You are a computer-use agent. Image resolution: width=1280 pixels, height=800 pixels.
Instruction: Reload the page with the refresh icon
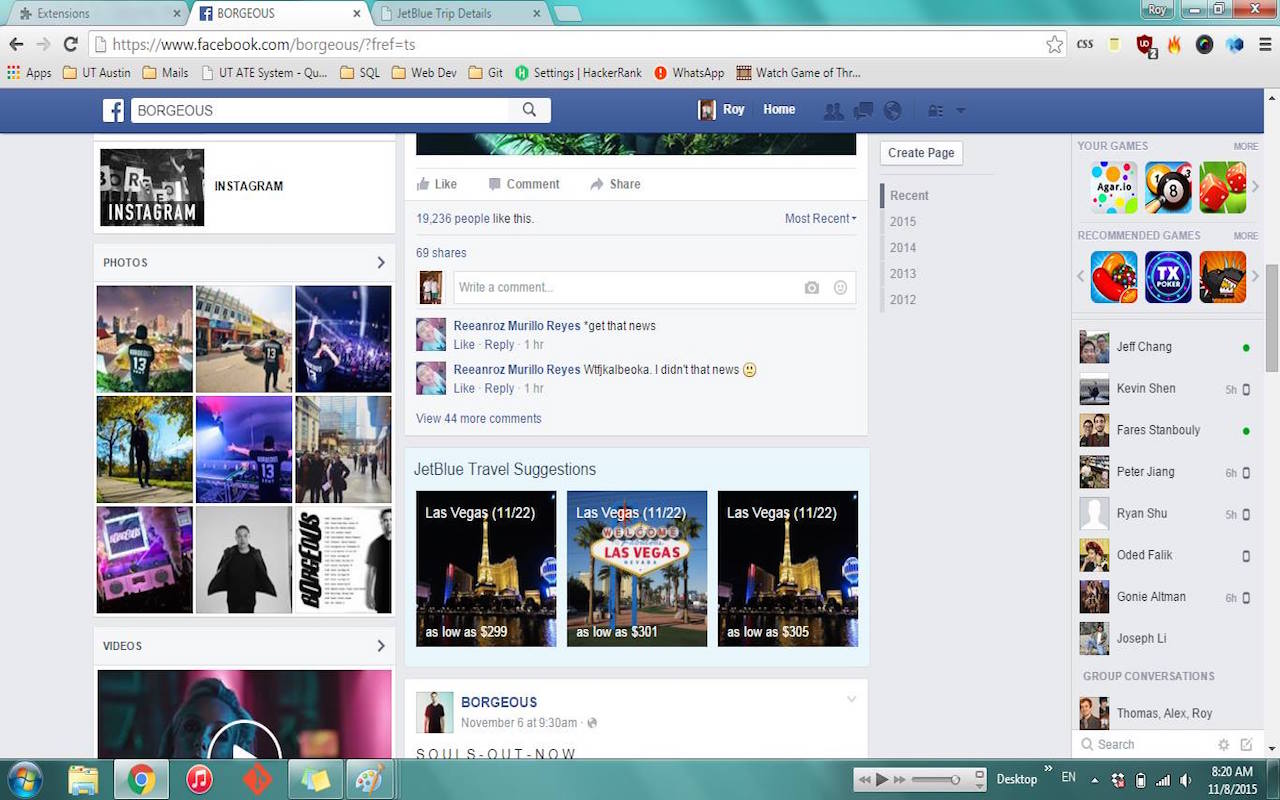pyautogui.click(x=71, y=44)
